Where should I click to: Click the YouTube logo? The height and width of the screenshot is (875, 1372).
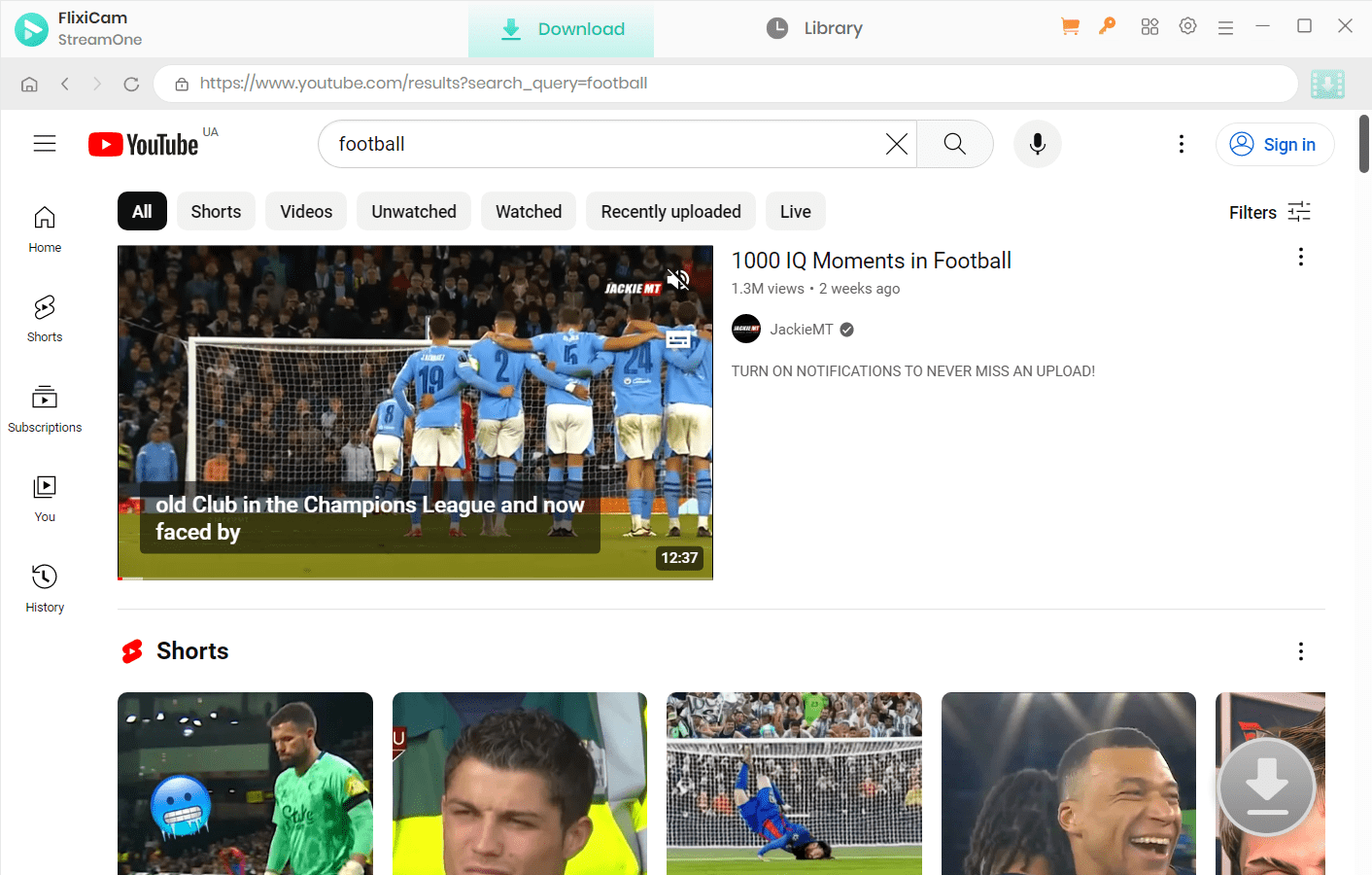144,145
